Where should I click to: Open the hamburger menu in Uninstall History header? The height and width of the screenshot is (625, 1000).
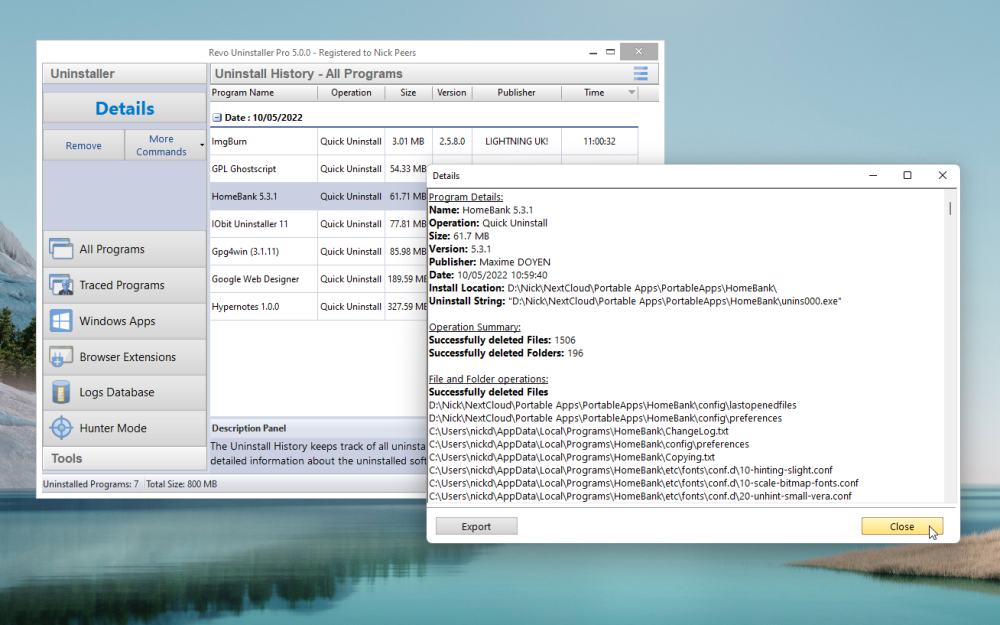click(641, 73)
